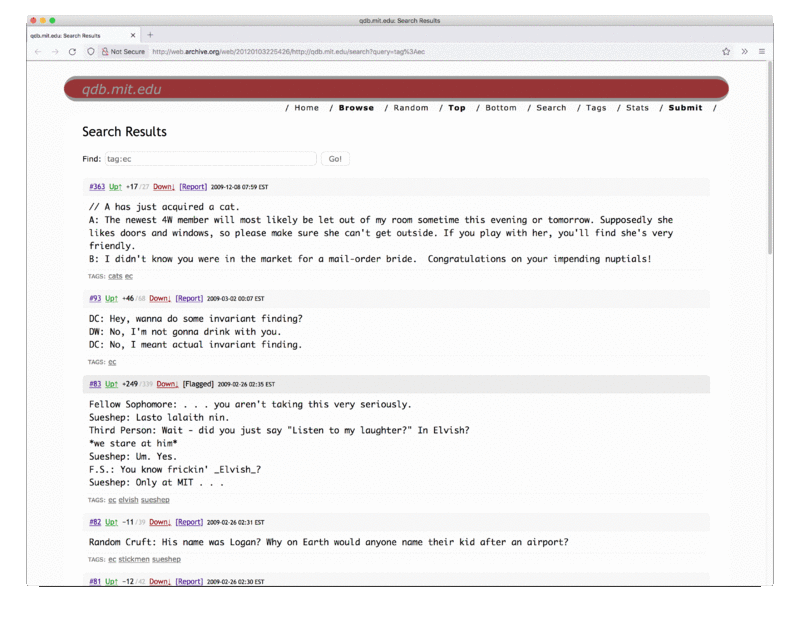Expand the toolbar overflow chevron menu

point(744,51)
